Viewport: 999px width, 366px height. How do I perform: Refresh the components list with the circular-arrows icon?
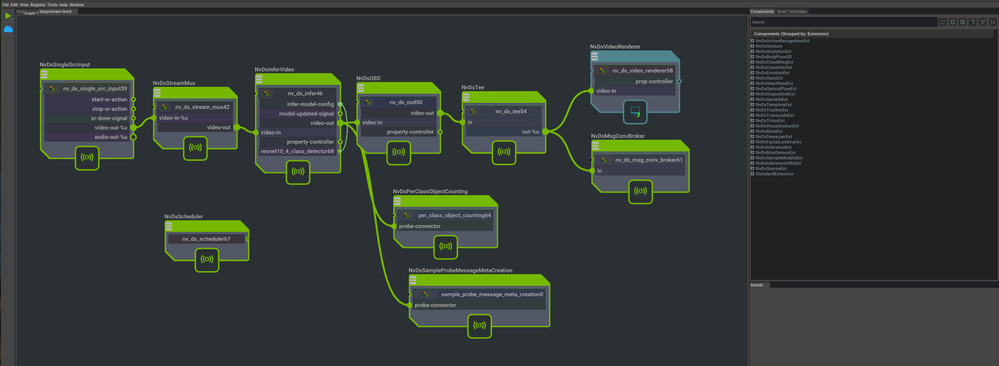(942, 22)
